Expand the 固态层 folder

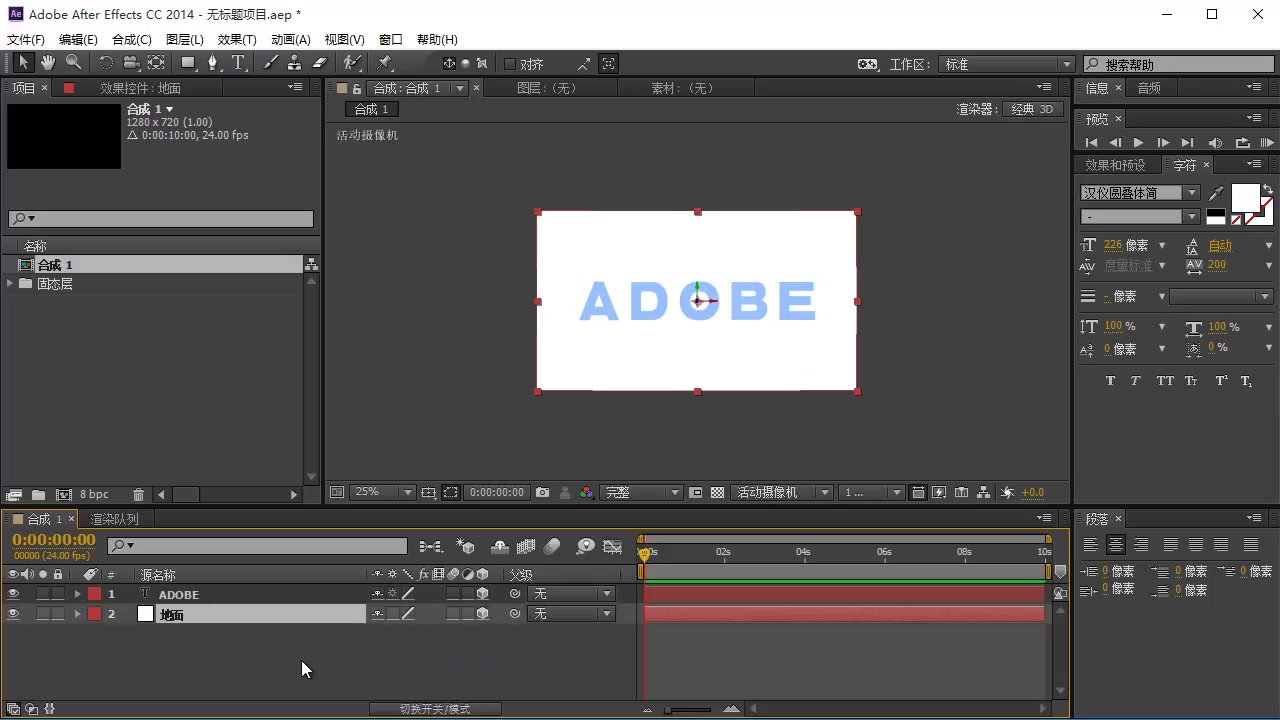tap(10, 284)
